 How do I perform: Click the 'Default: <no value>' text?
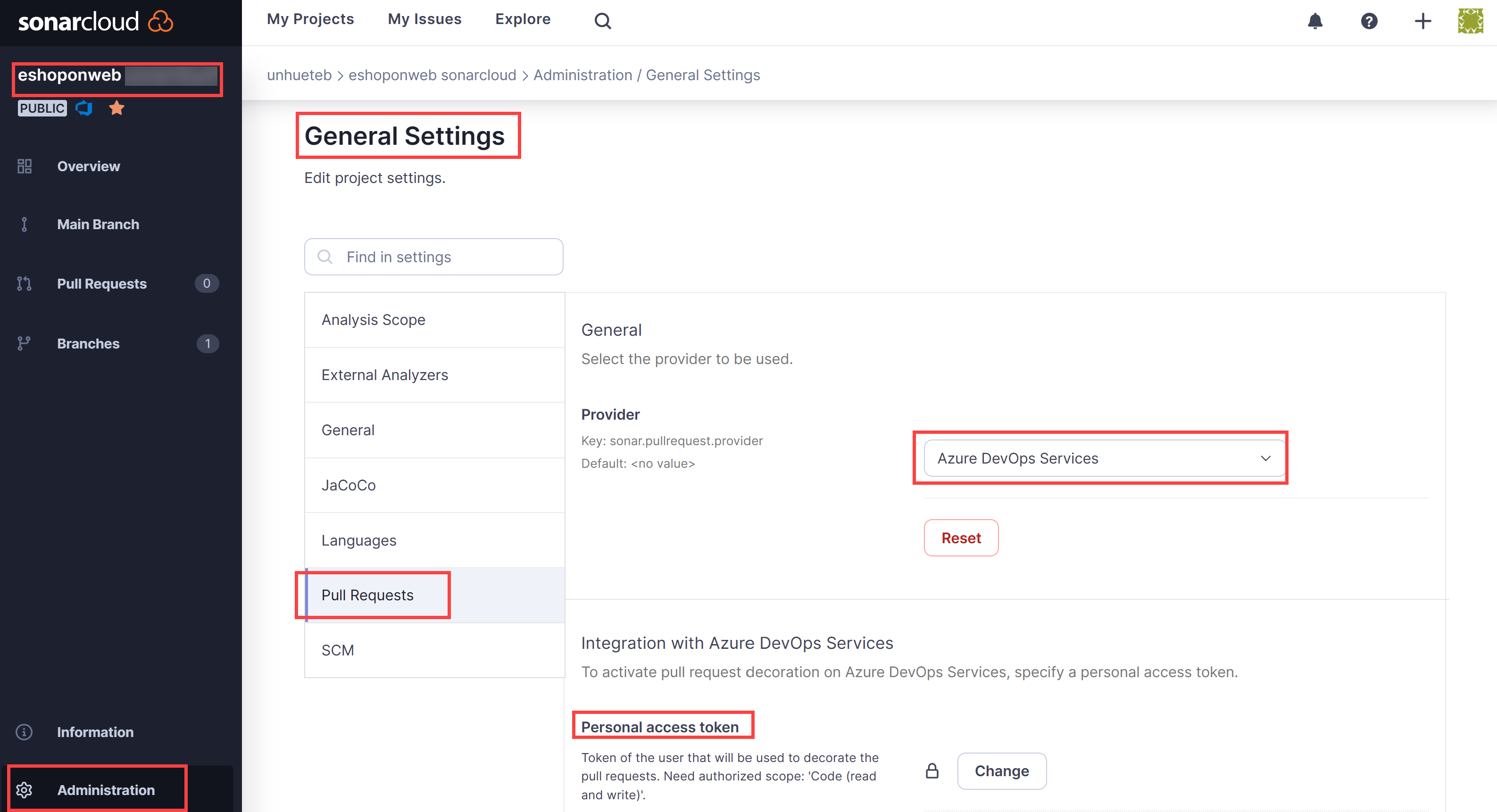[638, 464]
